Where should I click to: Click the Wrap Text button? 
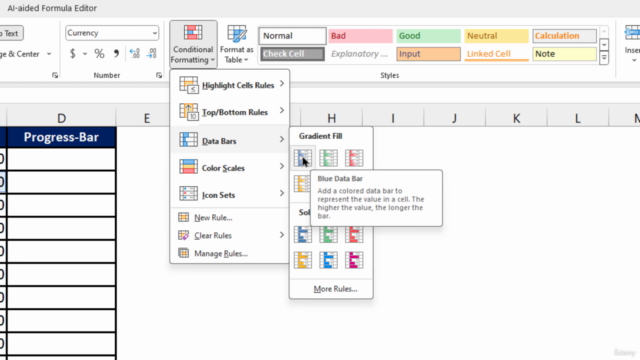(x=11, y=33)
